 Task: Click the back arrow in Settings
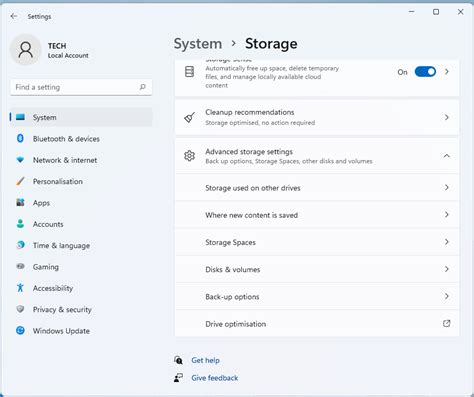click(x=14, y=16)
